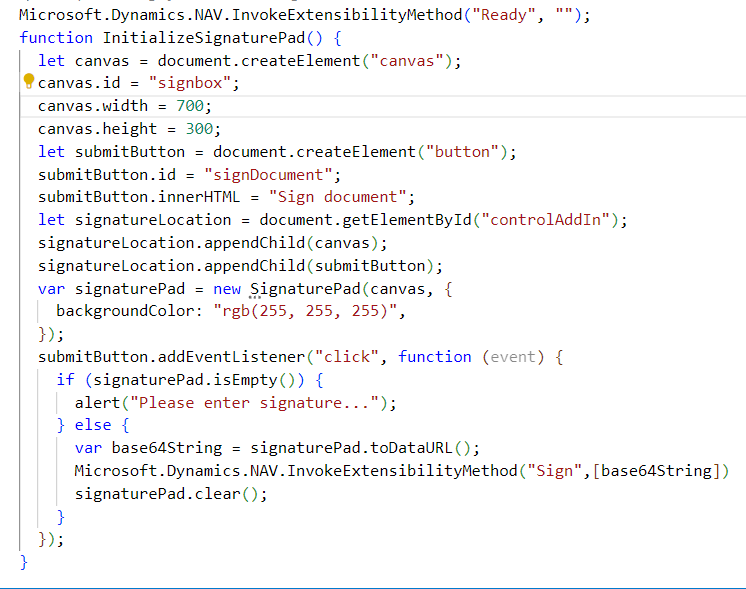The height and width of the screenshot is (589, 746).
Task: Click the "Sign document" string
Action: [337, 197]
